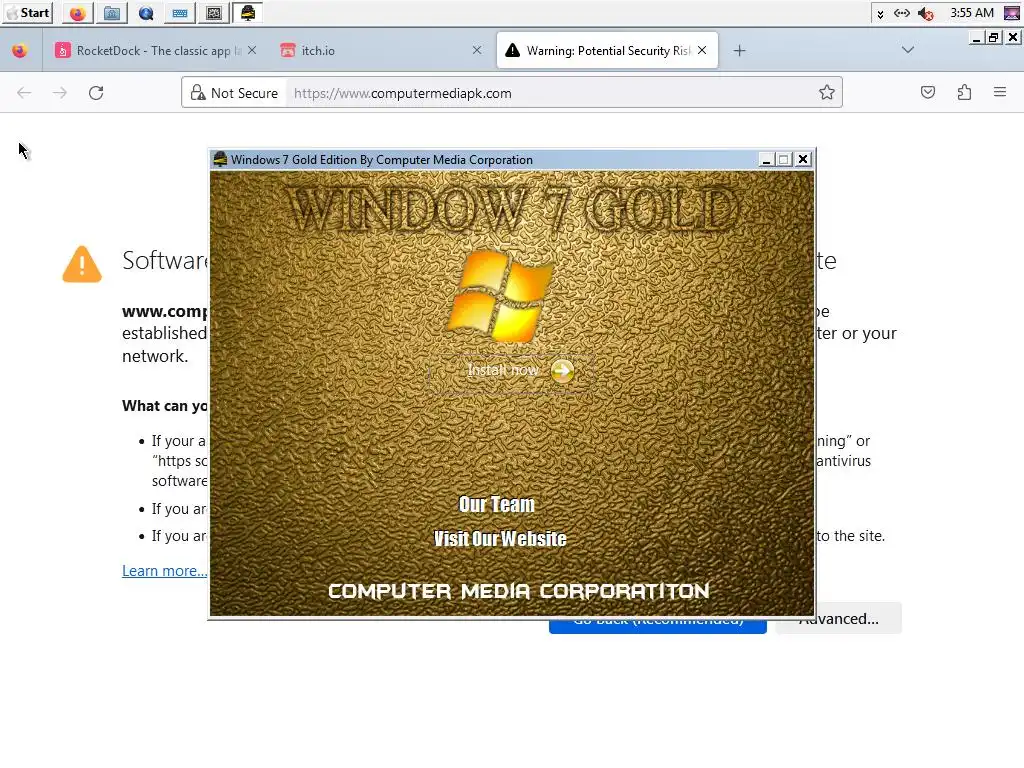The image size is (1024, 768).
Task: Open the Pocket save icon
Action: [928, 93]
